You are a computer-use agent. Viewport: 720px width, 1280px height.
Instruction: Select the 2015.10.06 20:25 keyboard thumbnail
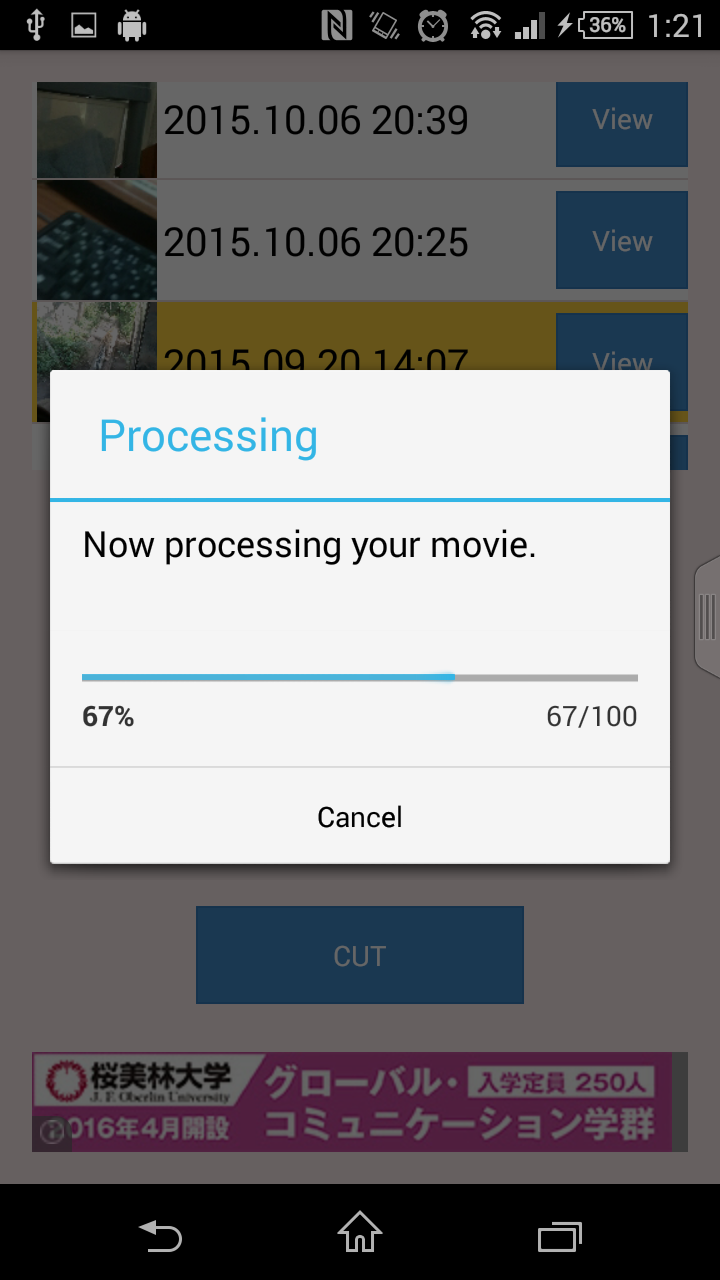coord(97,240)
